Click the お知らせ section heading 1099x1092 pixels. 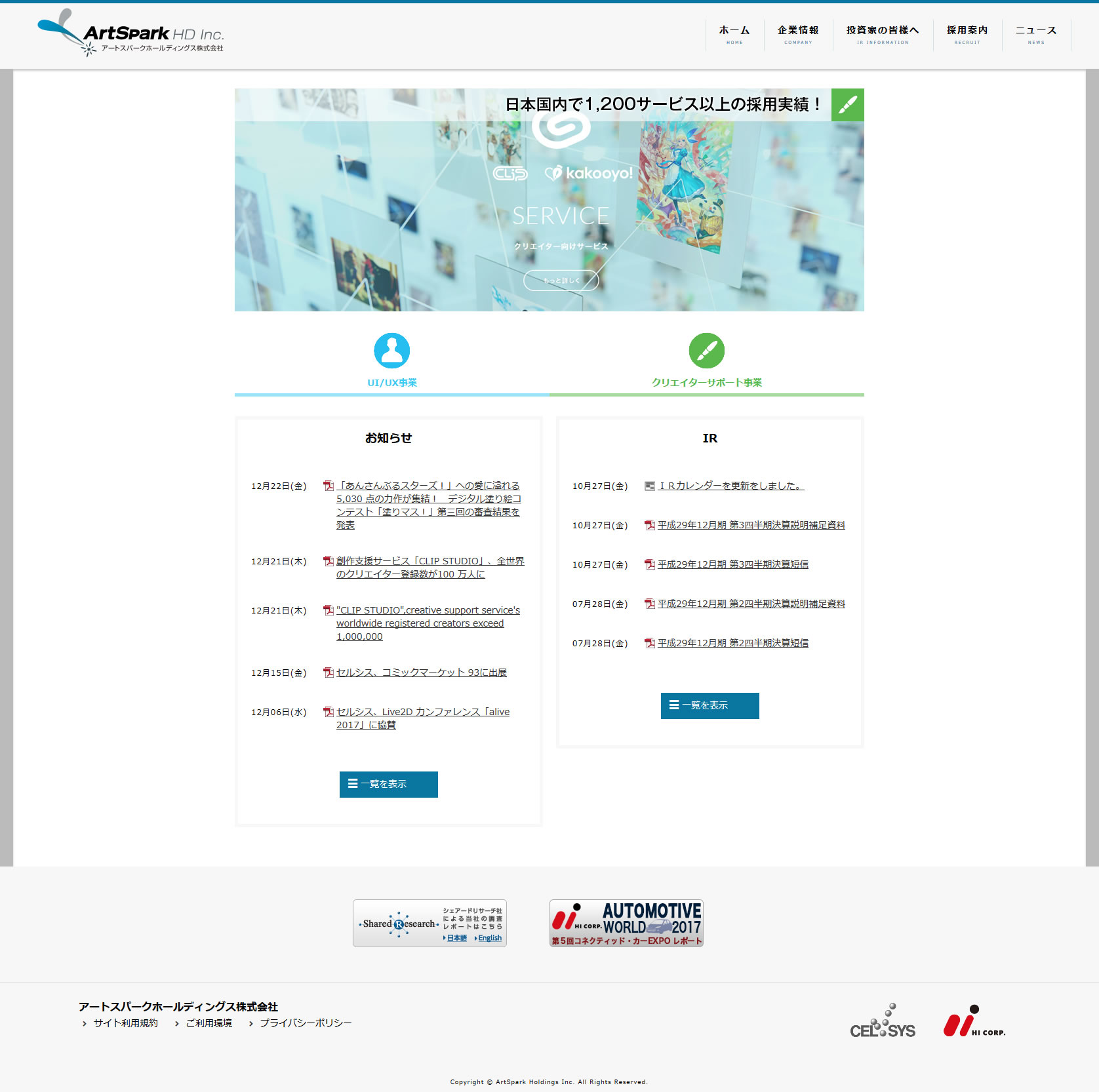coord(389,438)
